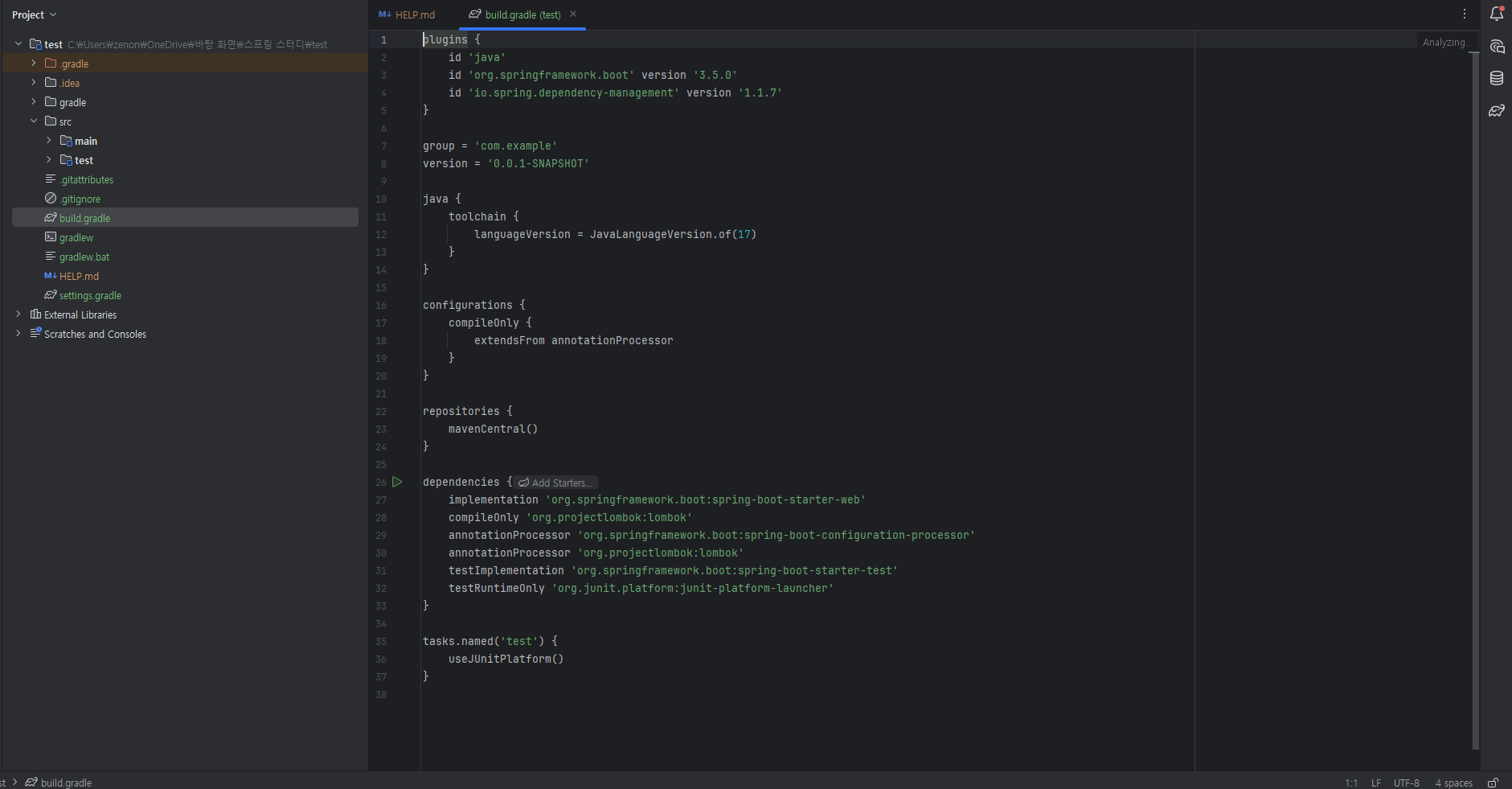Click the main source folder icon

(66, 141)
